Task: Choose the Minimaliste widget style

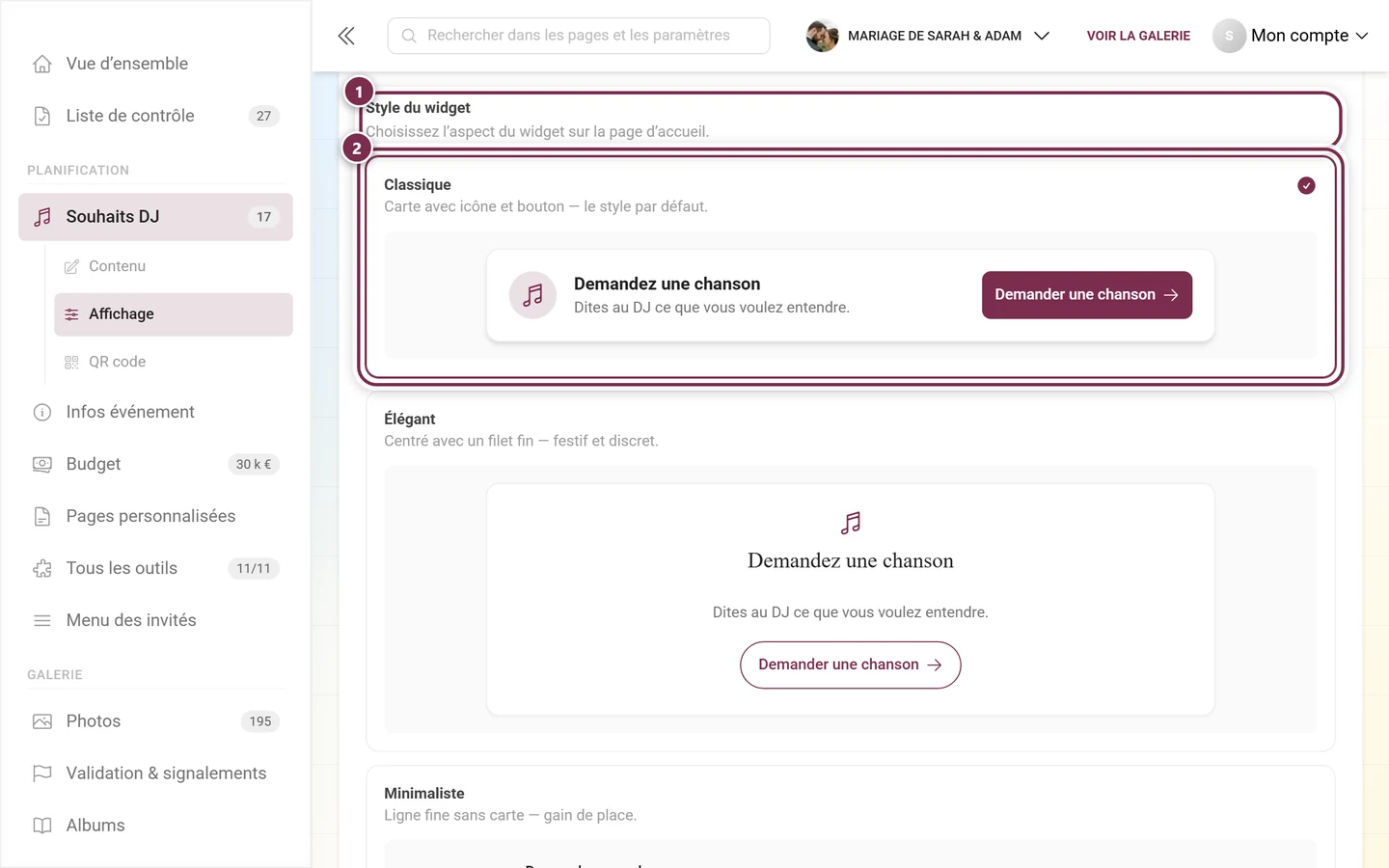Action: (x=851, y=817)
